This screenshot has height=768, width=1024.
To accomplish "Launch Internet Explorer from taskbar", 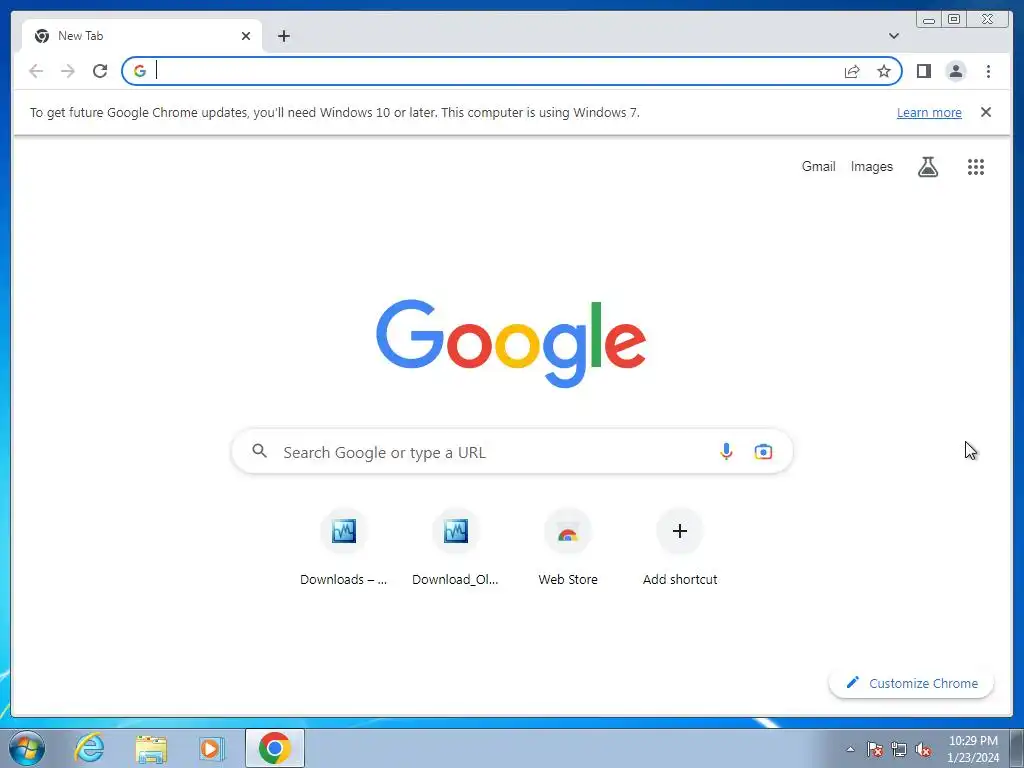I will tap(89, 748).
